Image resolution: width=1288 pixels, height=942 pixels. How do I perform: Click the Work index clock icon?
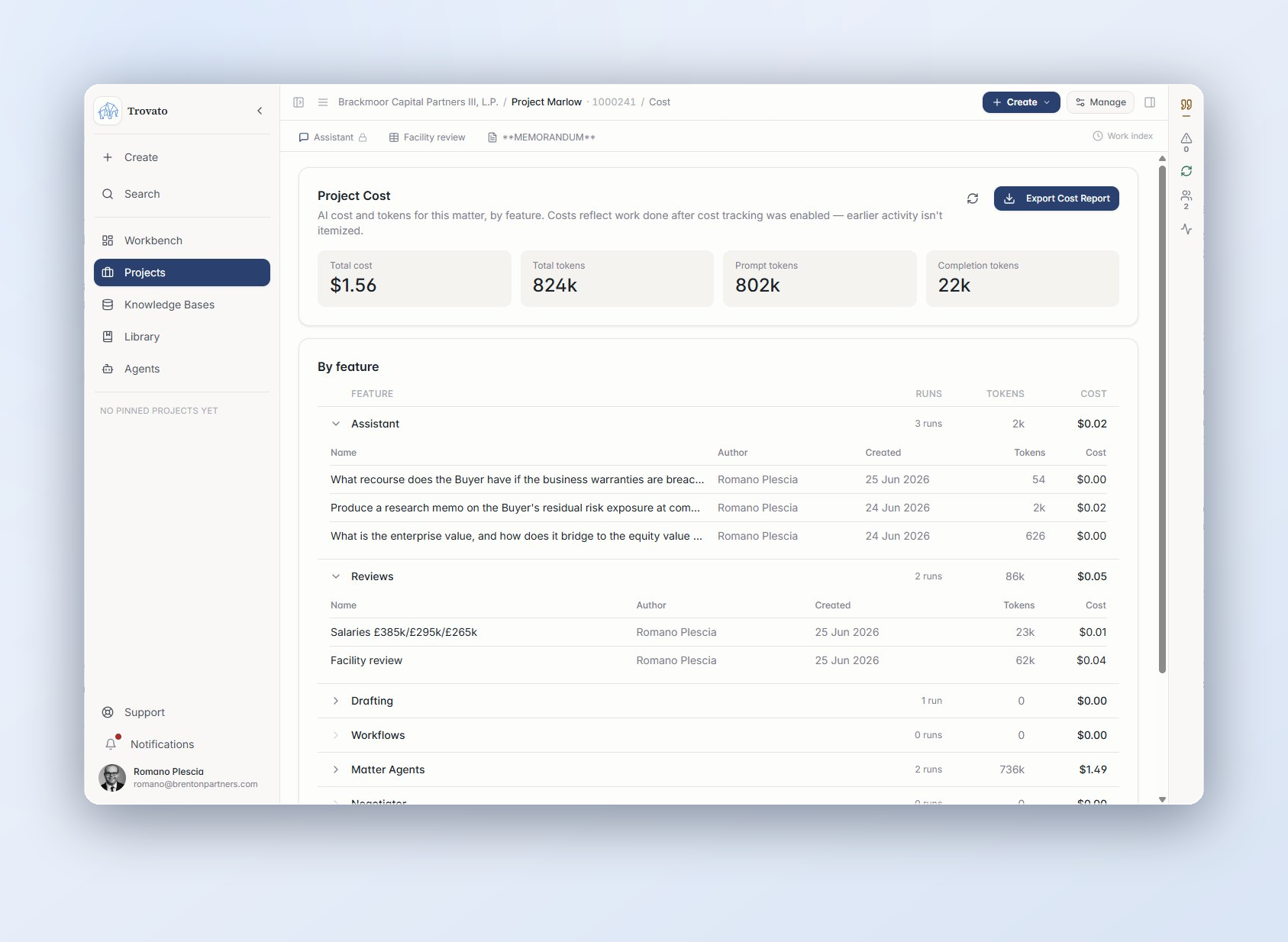pos(1098,136)
